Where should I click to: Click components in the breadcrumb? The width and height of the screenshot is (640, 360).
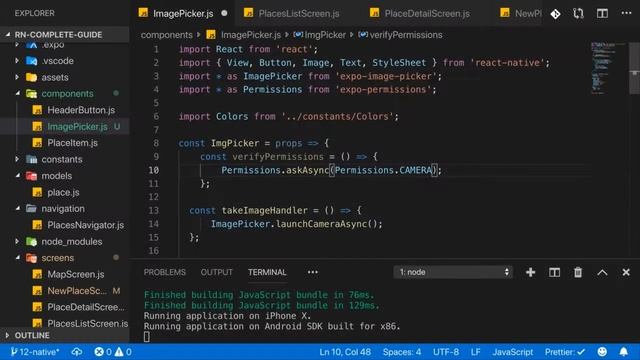click(x=167, y=35)
